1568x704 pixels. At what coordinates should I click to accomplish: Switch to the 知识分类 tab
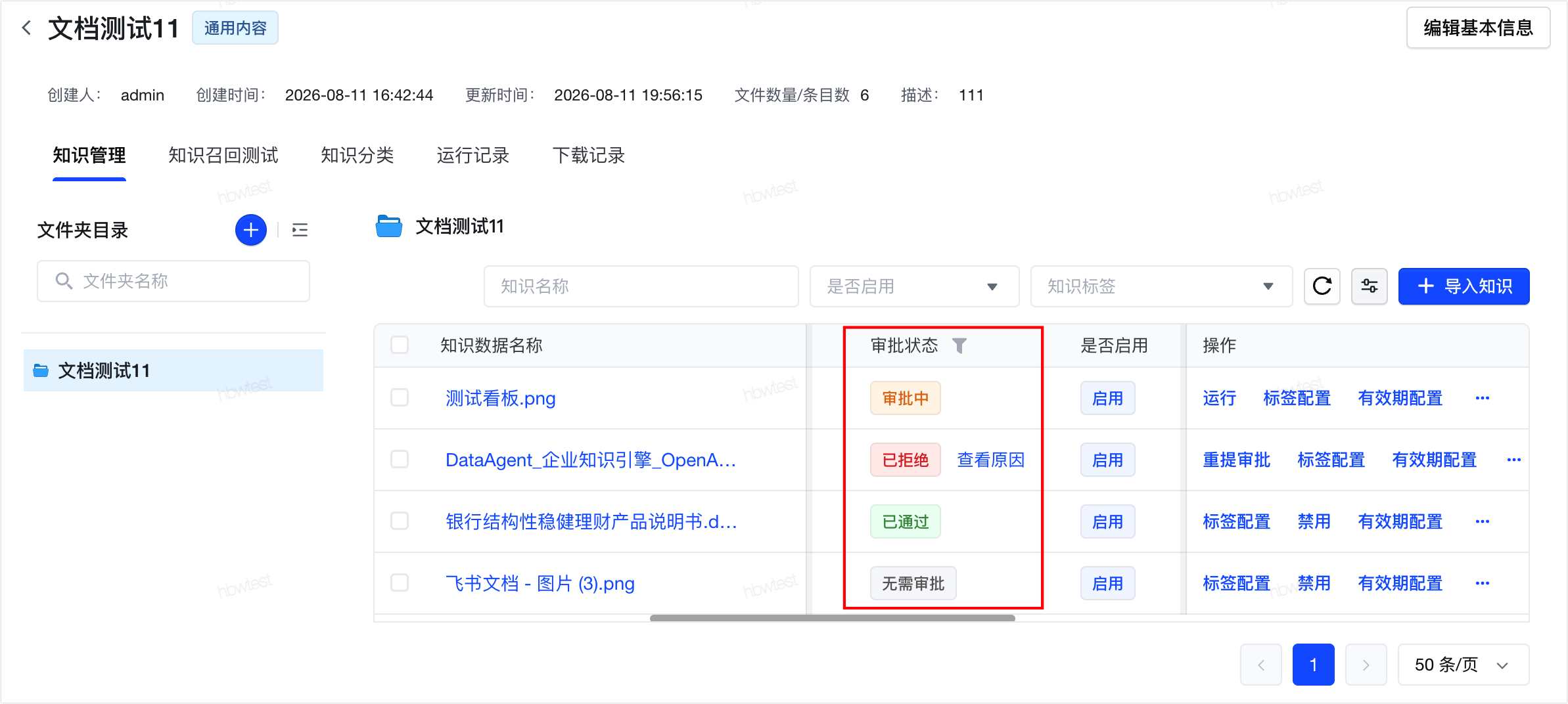(x=357, y=156)
